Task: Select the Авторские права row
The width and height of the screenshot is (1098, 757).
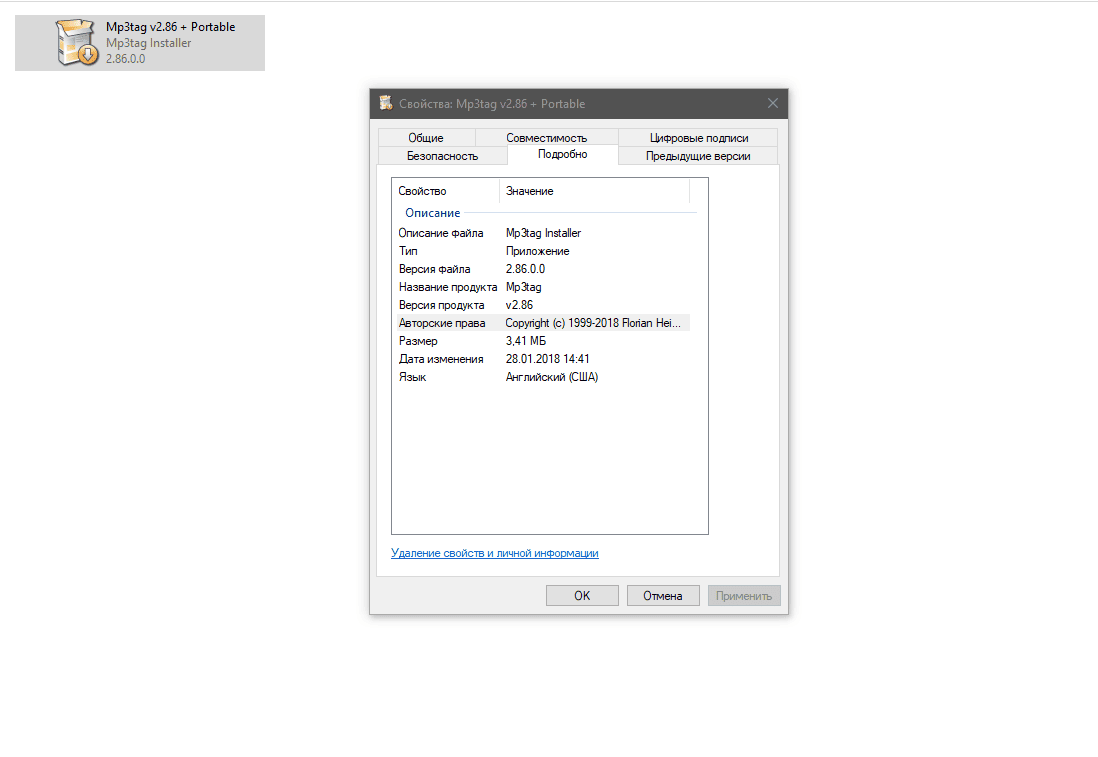Action: 442,323
